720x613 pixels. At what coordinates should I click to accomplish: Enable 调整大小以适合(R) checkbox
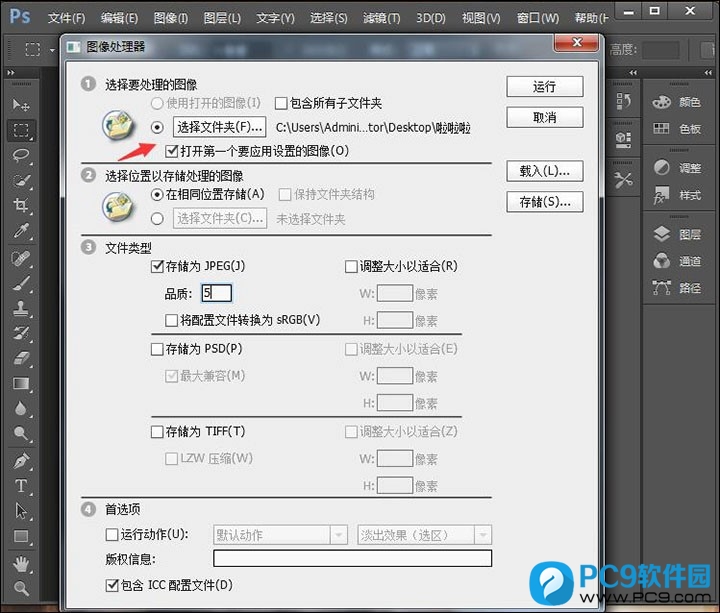(x=351, y=266)
